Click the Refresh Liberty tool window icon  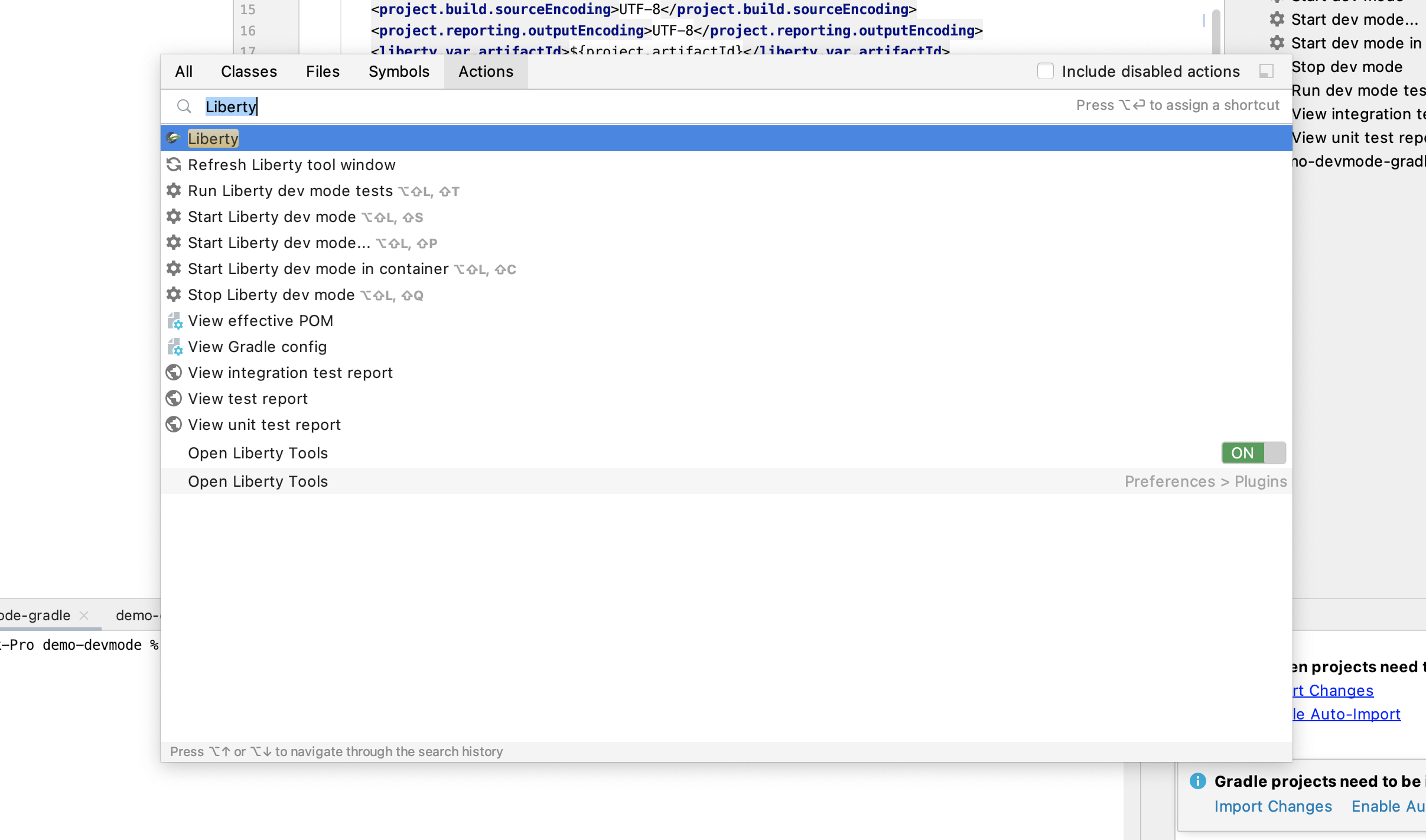(174, 164)
